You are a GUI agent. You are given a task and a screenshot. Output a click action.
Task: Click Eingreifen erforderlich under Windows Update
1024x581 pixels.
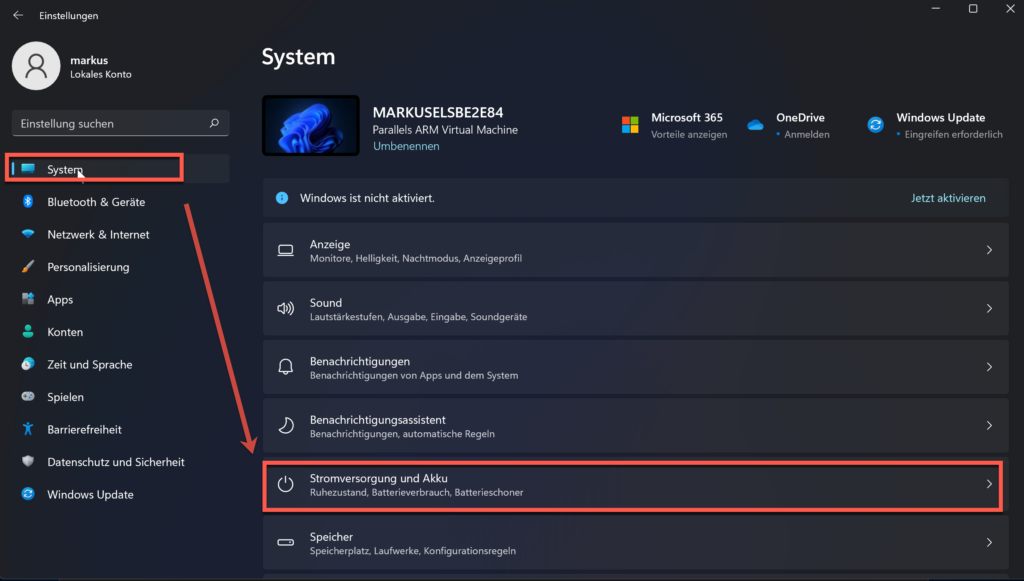pos(953,134)
